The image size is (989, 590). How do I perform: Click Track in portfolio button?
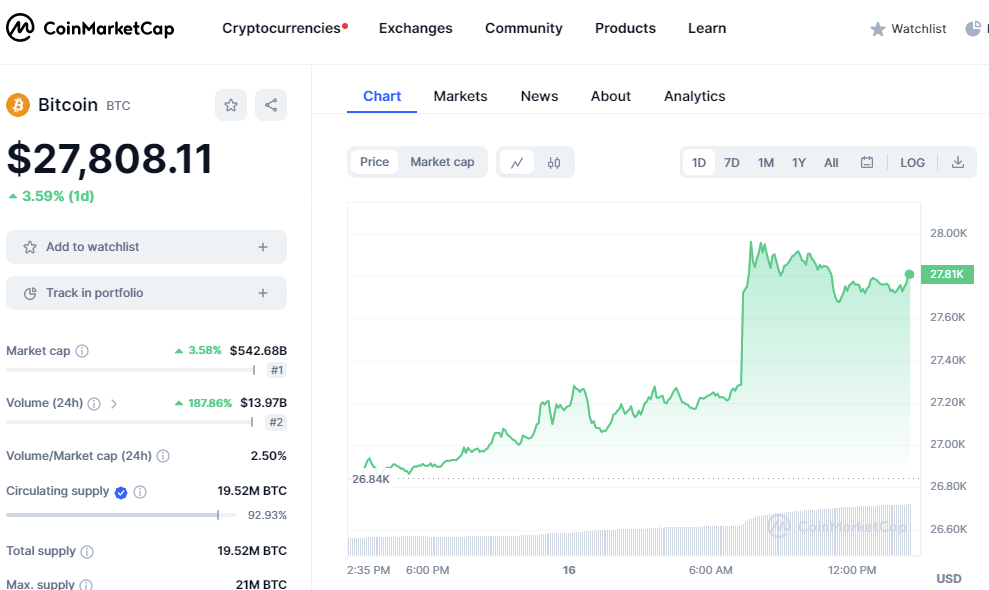(146, 293)
